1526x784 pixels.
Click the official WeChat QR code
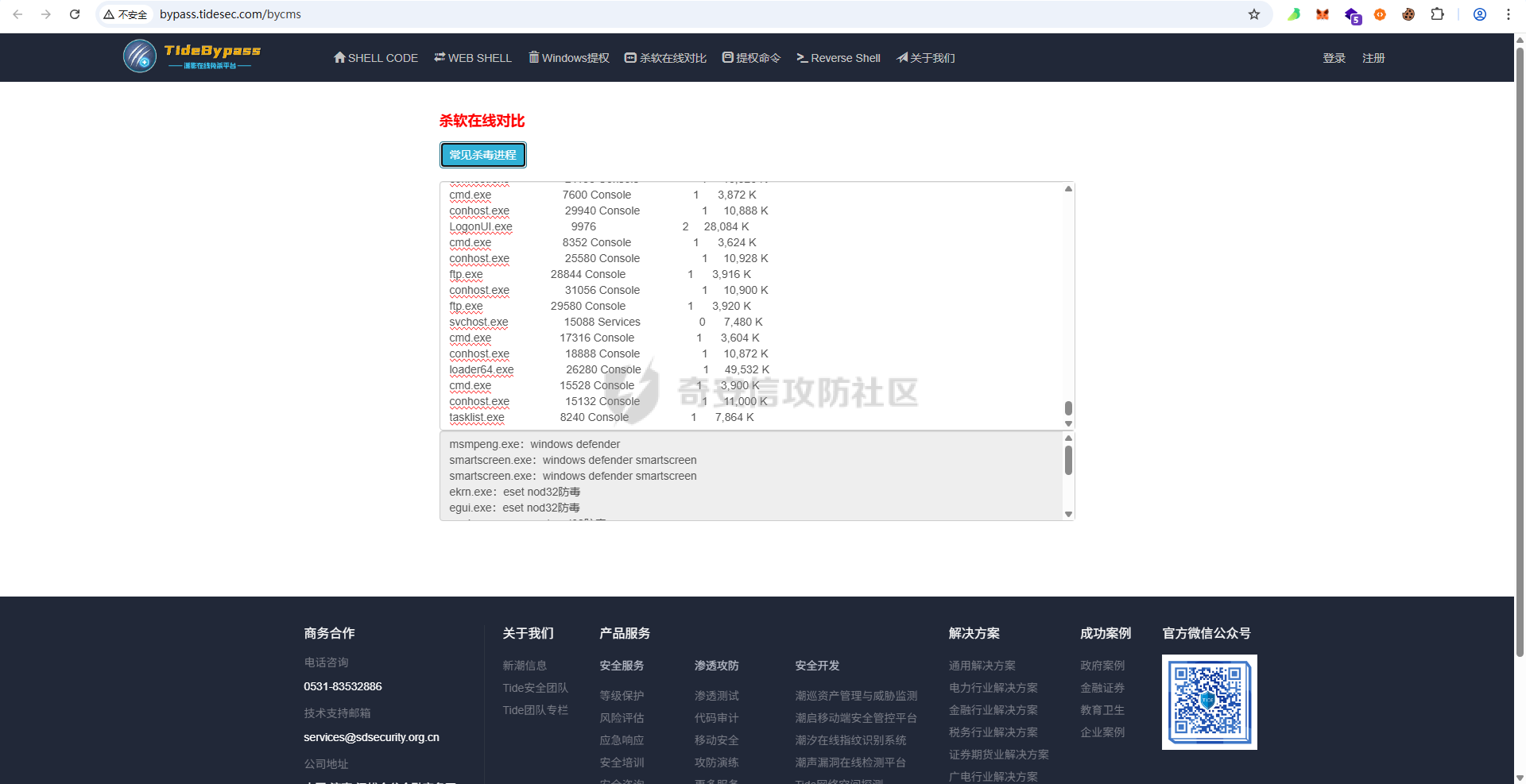point(1209,702)
